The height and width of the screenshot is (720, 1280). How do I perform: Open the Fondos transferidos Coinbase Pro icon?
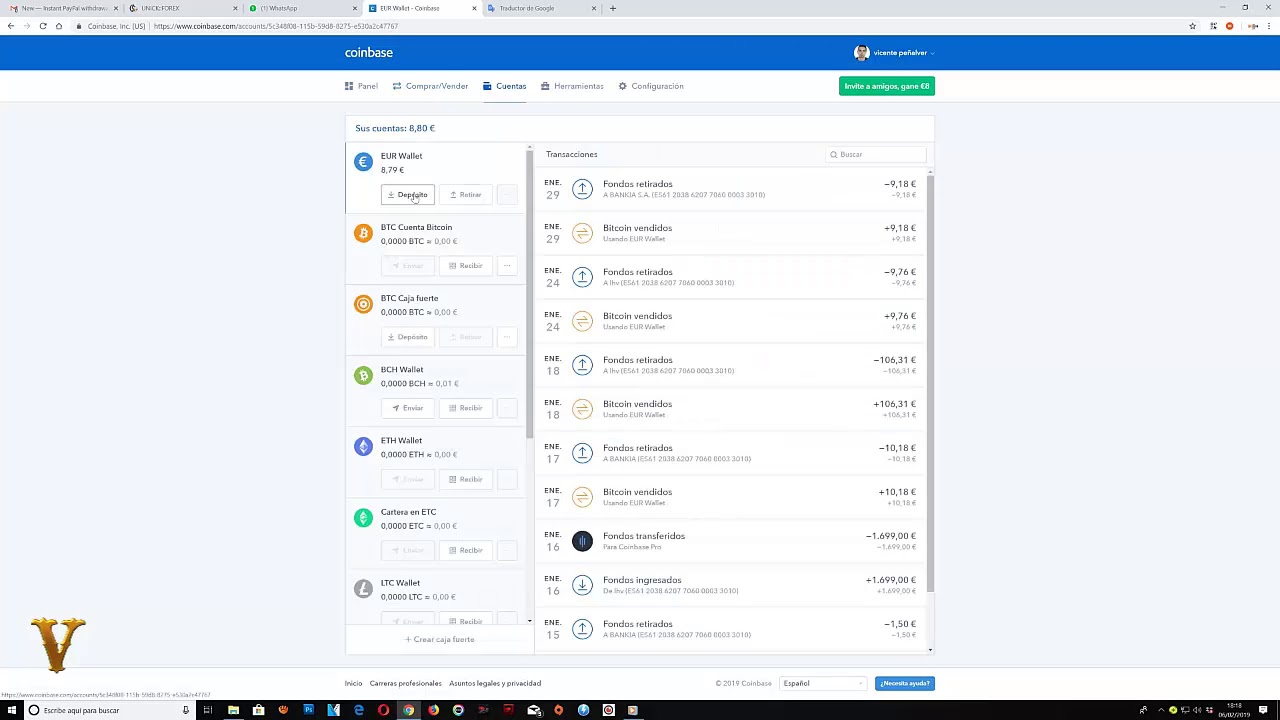click(582, 541)
